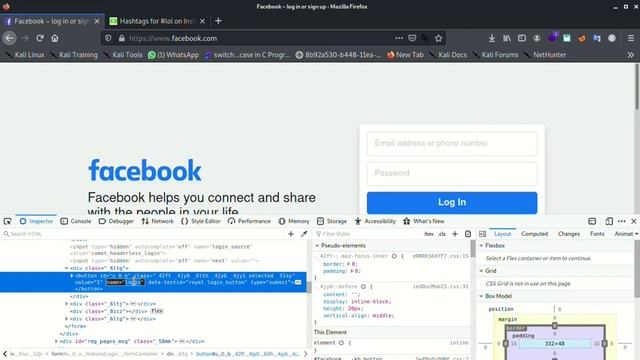Open the Network tab

click(x=158, y=221)
